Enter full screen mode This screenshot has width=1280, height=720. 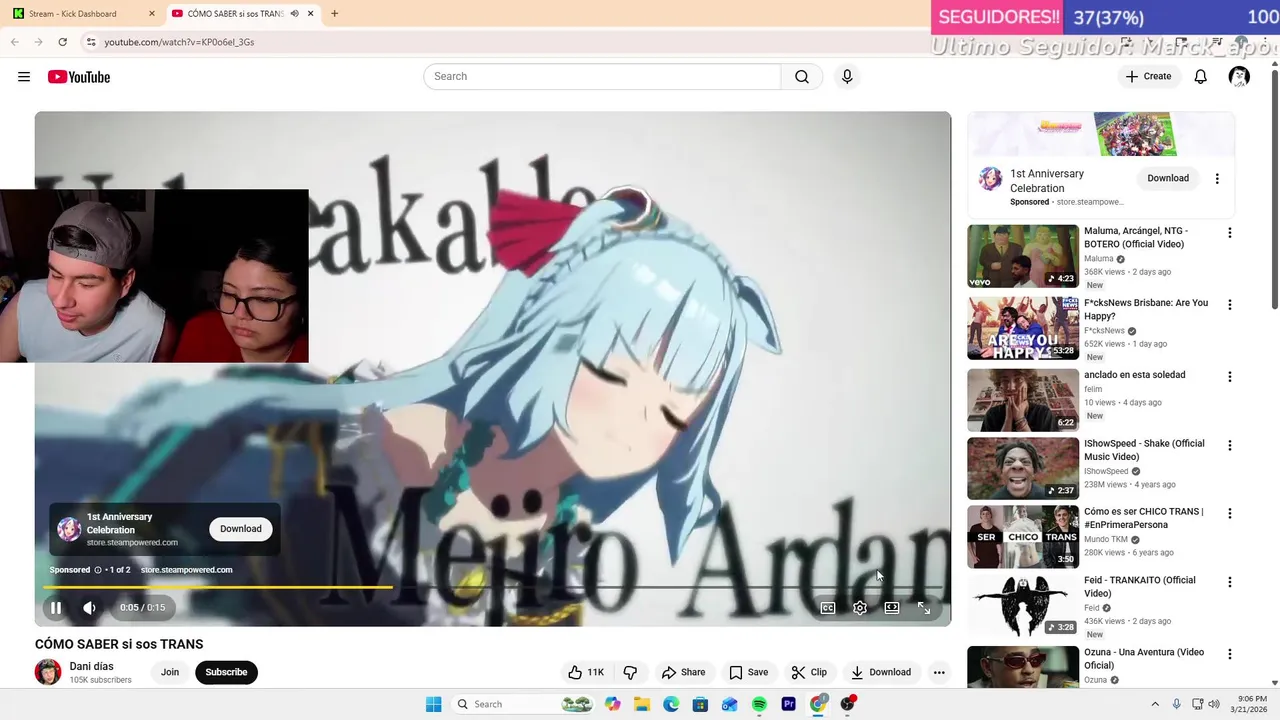[924, 608]
